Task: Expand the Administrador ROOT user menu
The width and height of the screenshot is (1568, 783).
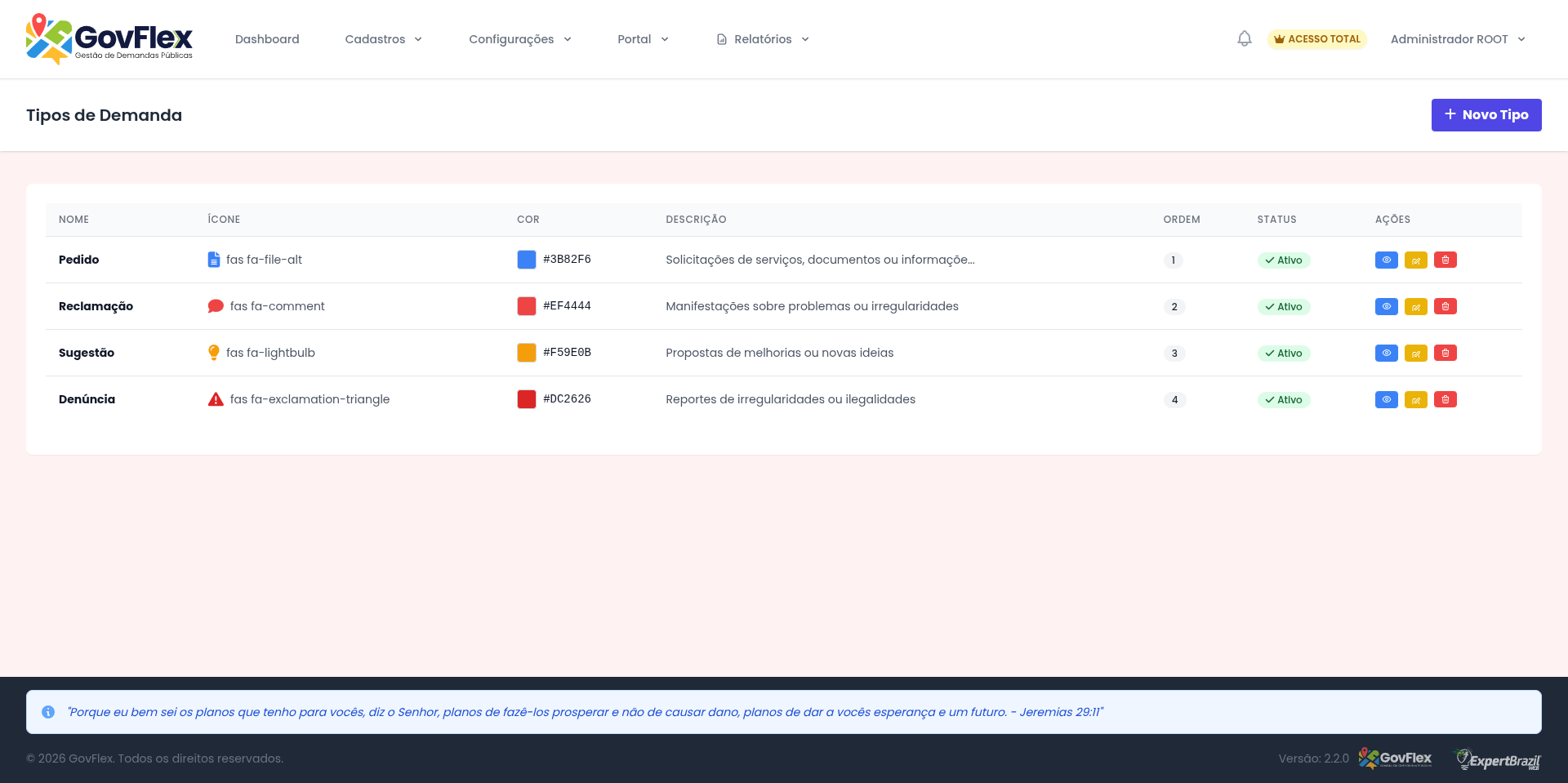Action: coord(1458,39)
